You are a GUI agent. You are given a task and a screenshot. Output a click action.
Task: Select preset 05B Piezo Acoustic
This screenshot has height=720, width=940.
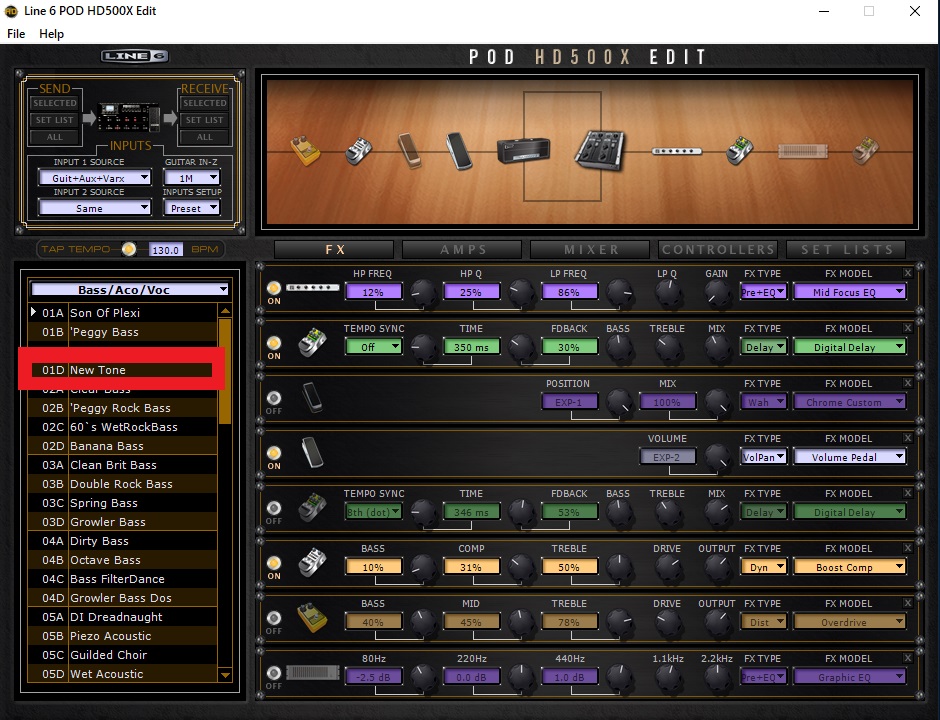pyautogui.click(x=122, y=635)
